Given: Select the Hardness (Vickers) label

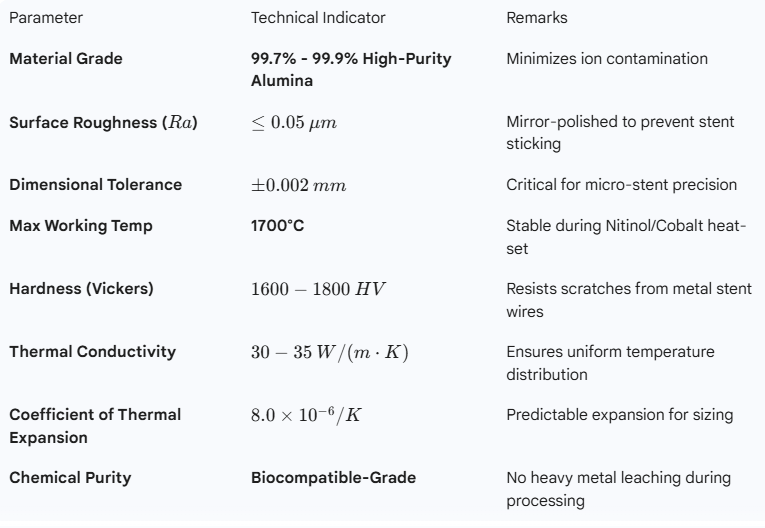Looking at the screenshot, I should tap(80, 290).
